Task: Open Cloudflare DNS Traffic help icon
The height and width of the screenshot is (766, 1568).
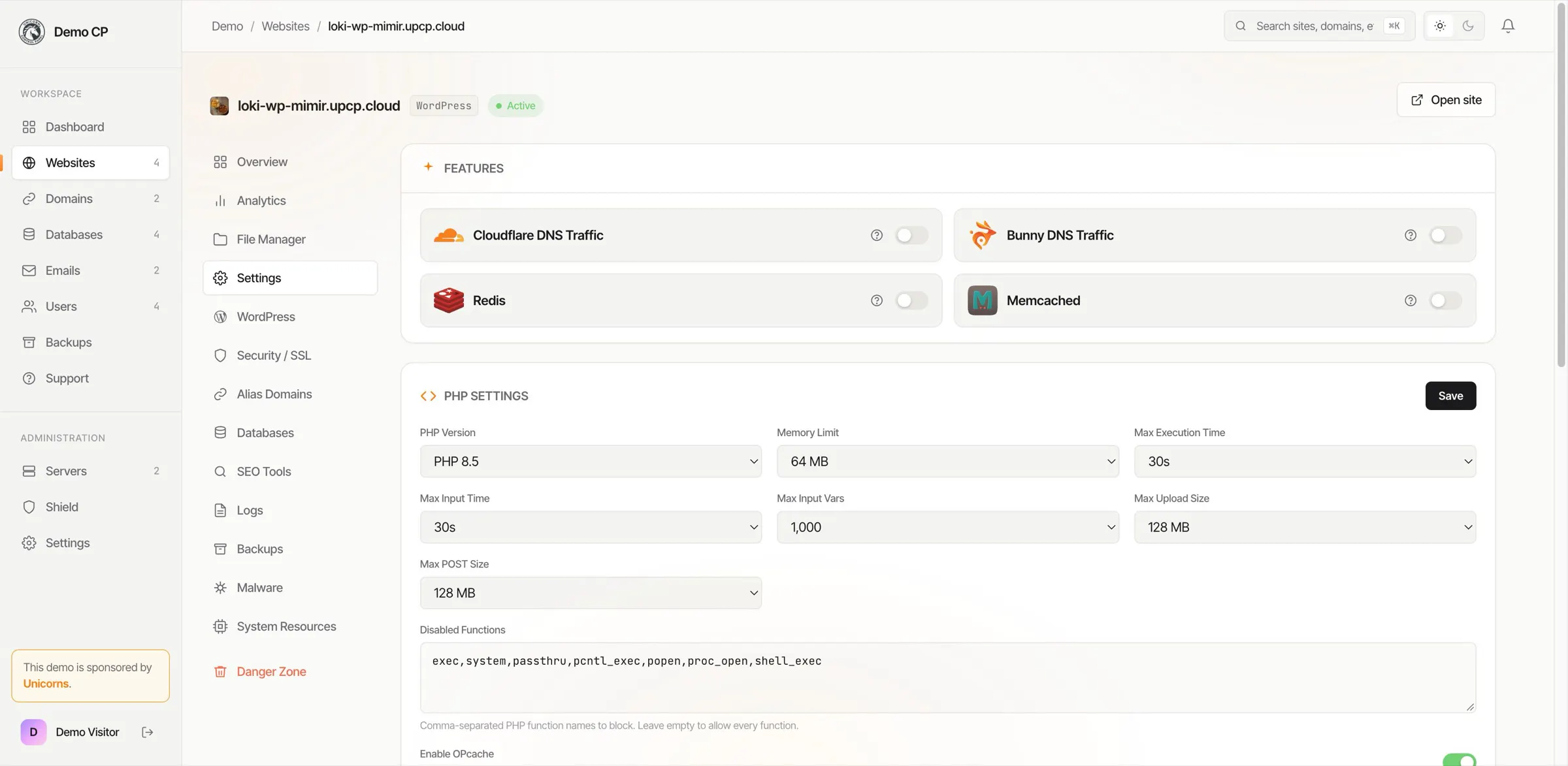Action: 877,235
